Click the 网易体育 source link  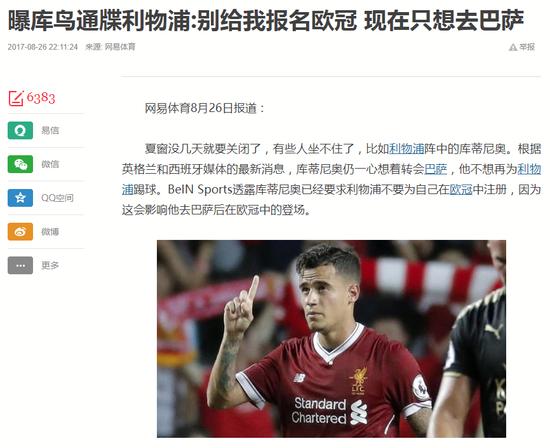[120, 47]
